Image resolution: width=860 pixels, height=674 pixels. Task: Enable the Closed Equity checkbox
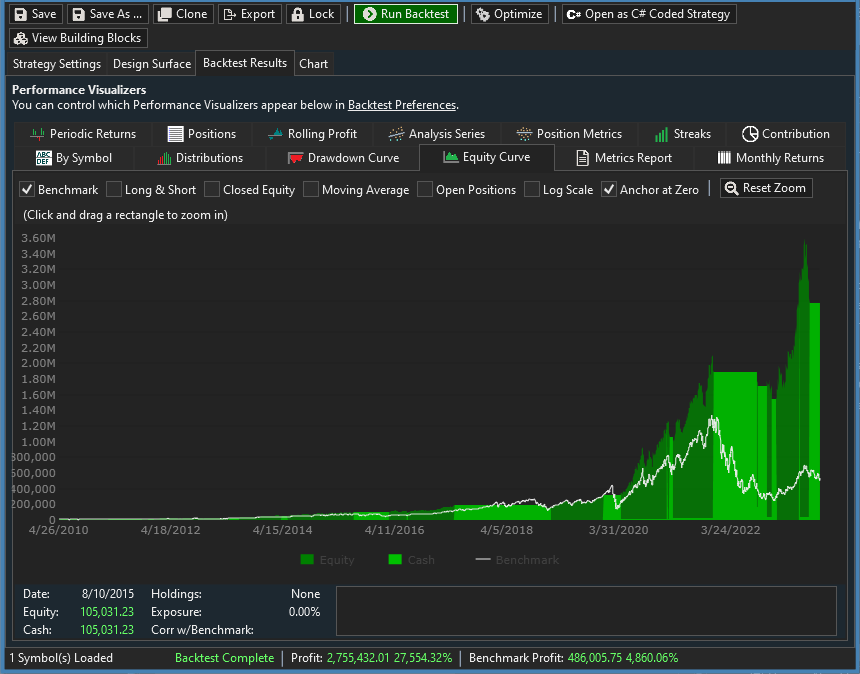coord(213,189)
